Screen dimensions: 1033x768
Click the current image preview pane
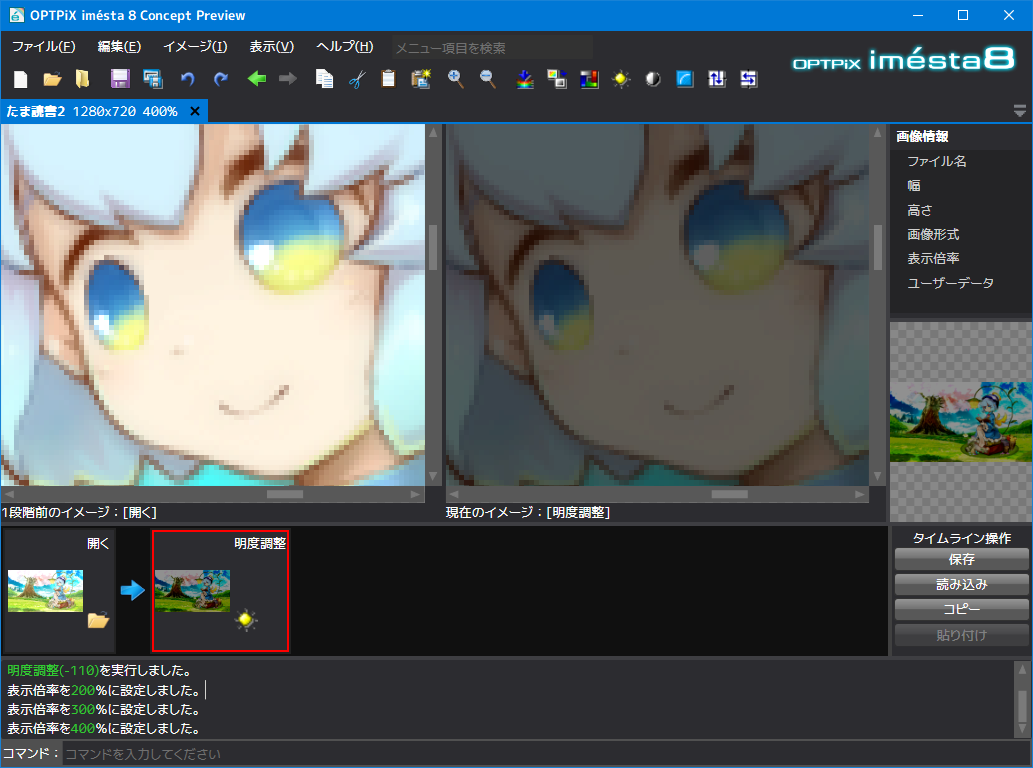[657, 305]
